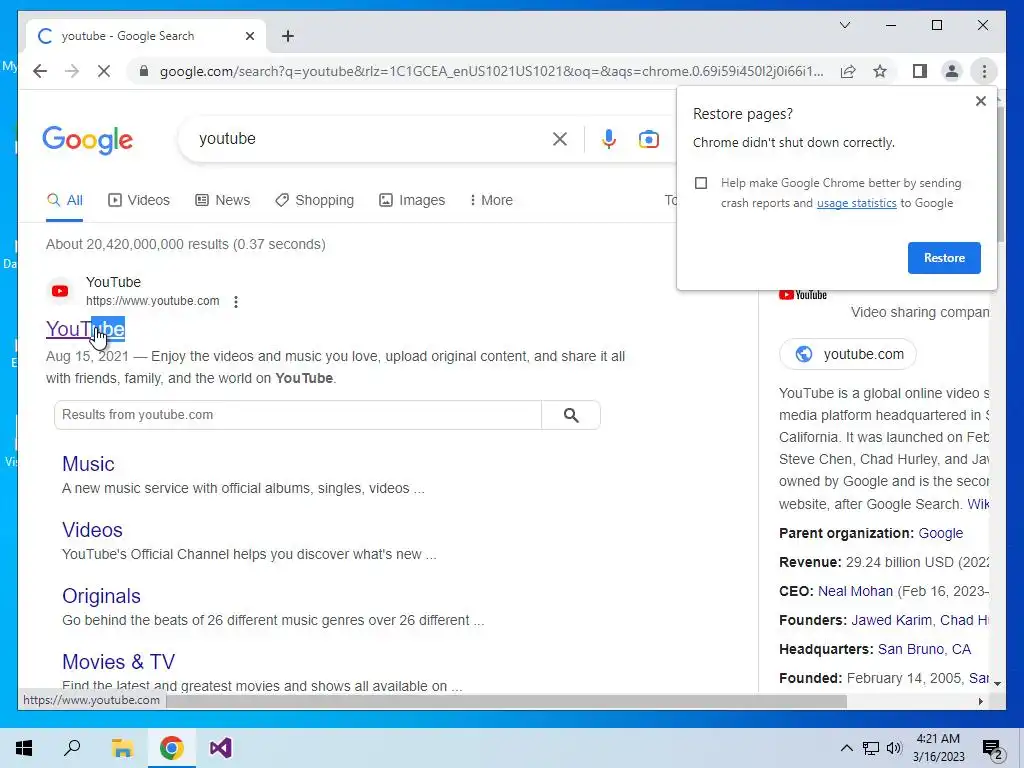Check the send crash reports checkbox
The image size is (1024, 768).
(701, 183)
